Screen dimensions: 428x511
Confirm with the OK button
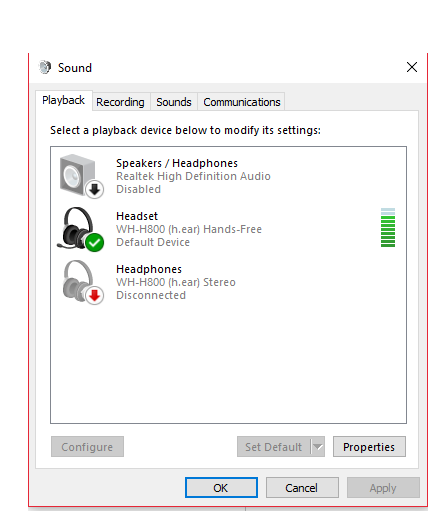click(x=221, y=488)
